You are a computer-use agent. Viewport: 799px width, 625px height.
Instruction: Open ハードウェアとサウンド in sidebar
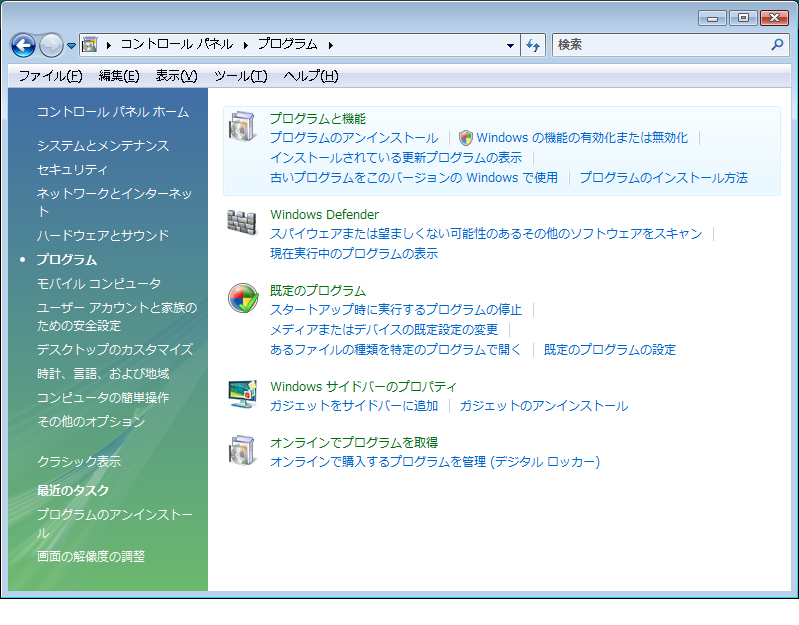(x=103, y=235)
